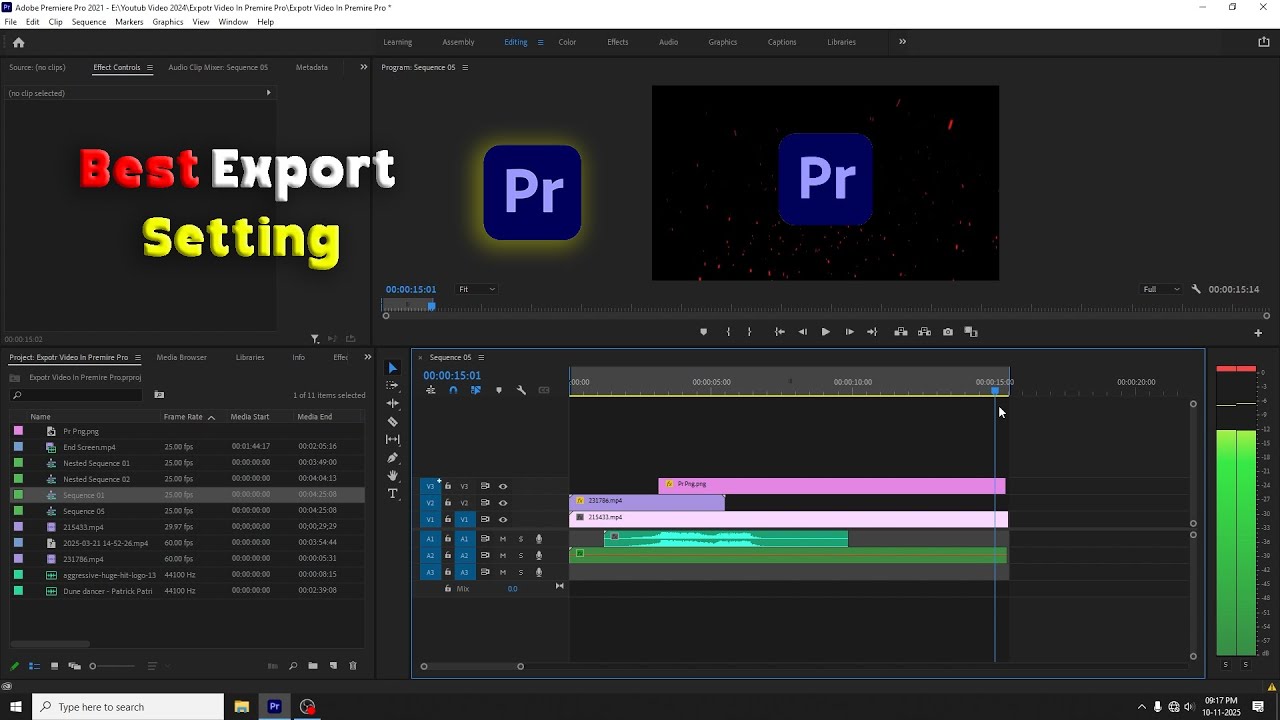Click the Clear trash icon in Project panel

(x=352, y=666)
